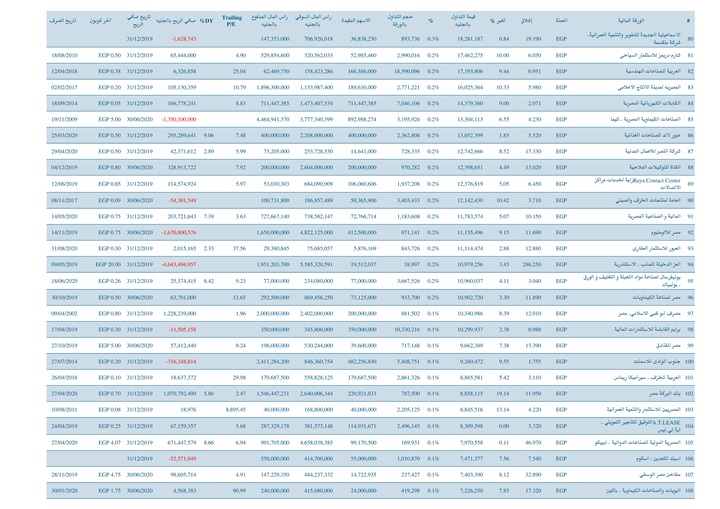
Task: Select the red value '-54,301,549'
Action: tap(182, 200)
